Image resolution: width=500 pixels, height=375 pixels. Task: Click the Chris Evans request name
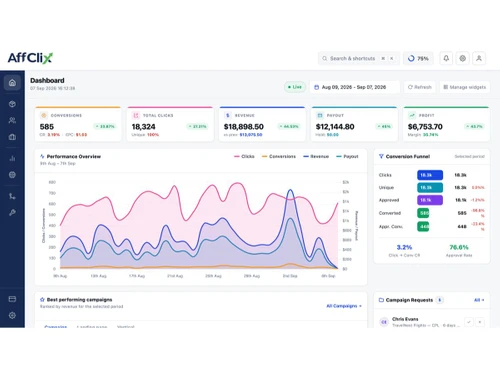pos(405,319)
